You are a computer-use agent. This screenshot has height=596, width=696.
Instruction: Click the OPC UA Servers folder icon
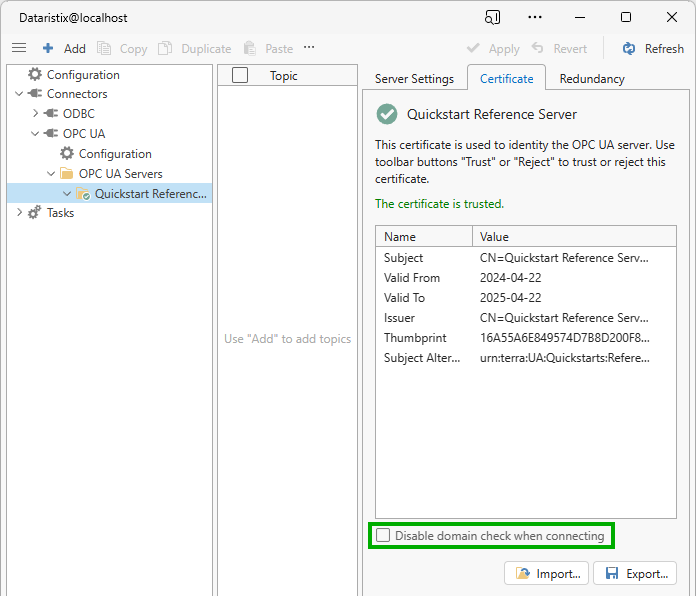(67, 174)
